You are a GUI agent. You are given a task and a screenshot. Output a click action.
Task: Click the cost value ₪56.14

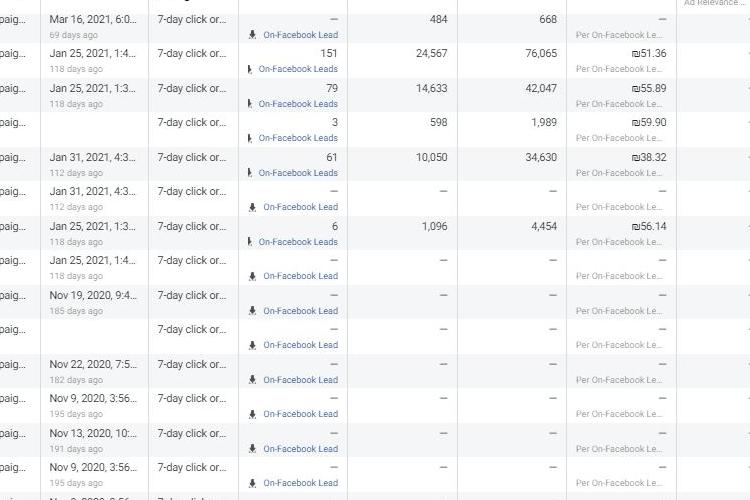point(649,226)
